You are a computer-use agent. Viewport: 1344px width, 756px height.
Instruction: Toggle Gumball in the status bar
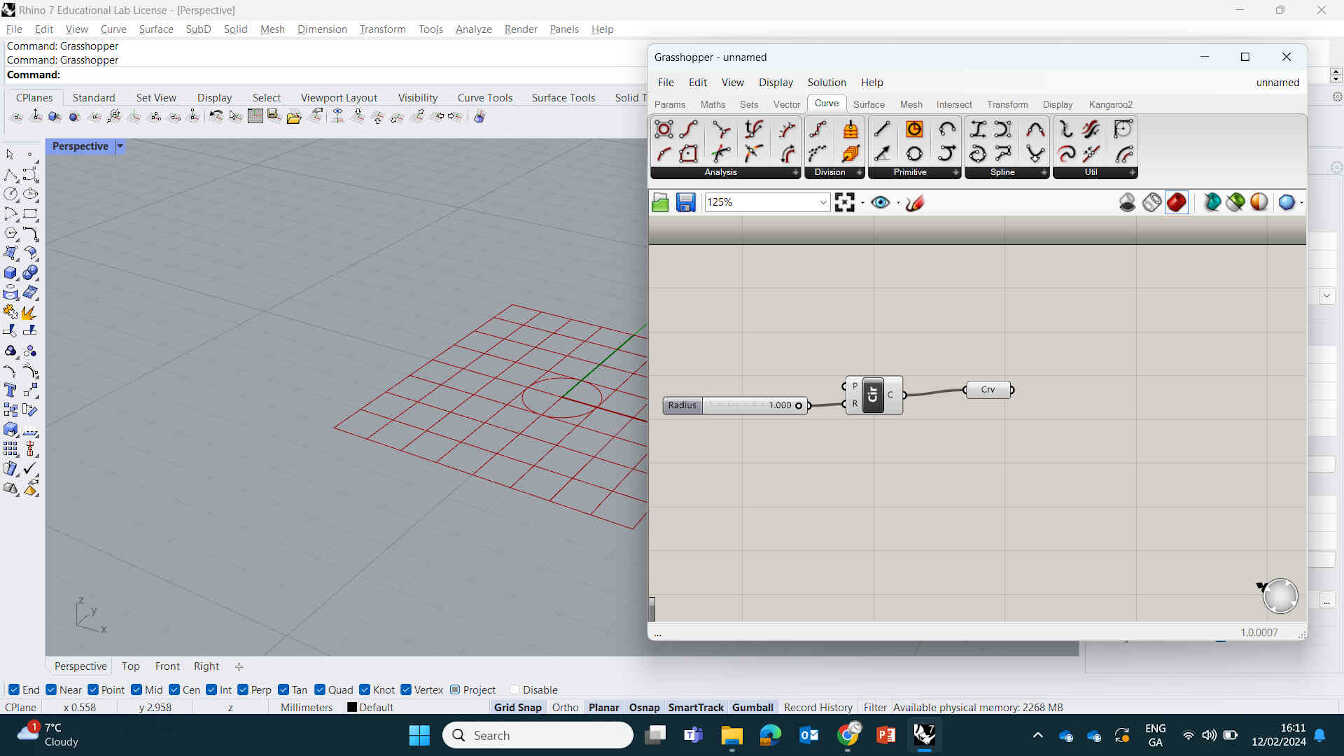tap(753, 707)
